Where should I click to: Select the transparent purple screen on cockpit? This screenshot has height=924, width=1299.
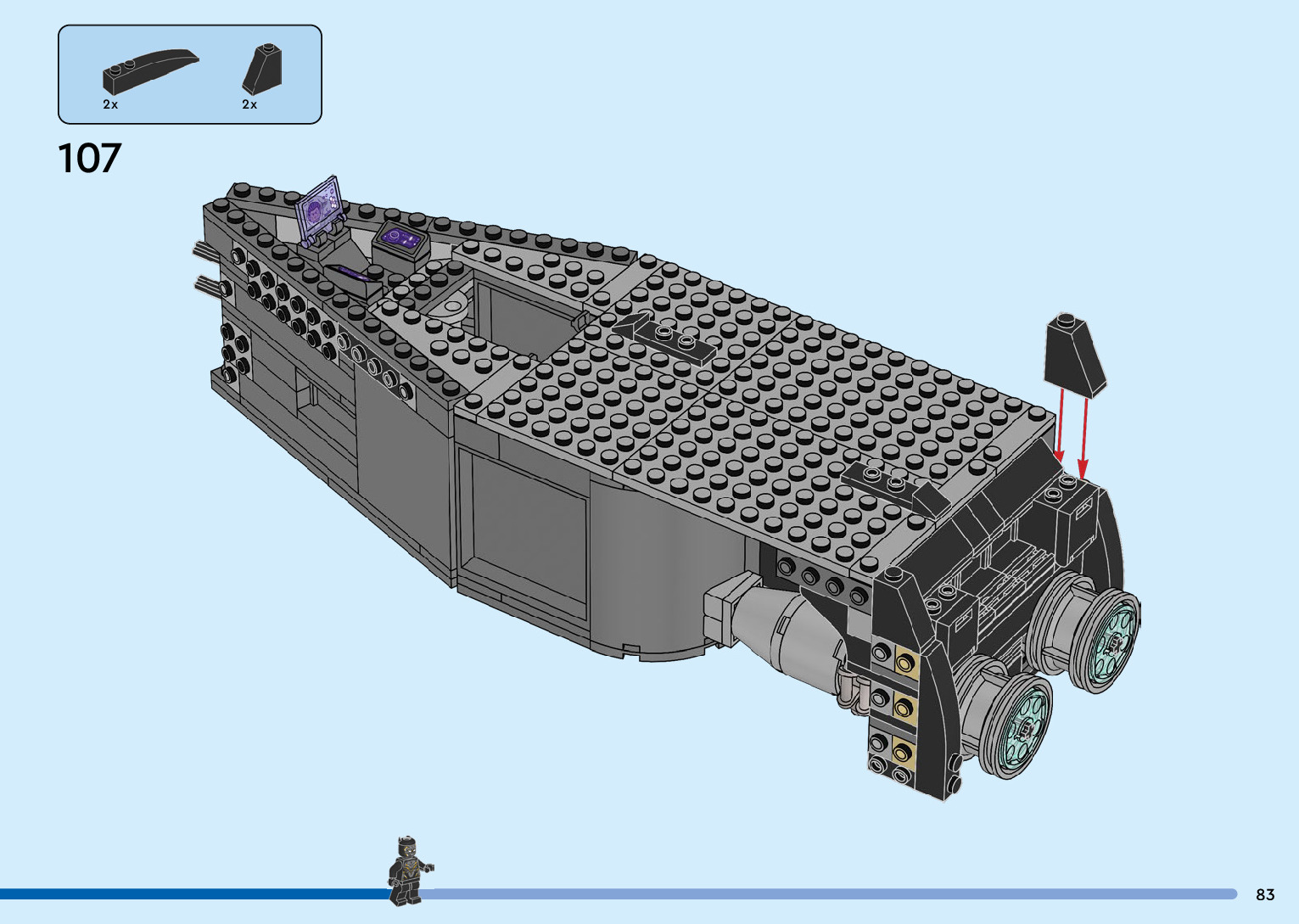pos(320,204)
